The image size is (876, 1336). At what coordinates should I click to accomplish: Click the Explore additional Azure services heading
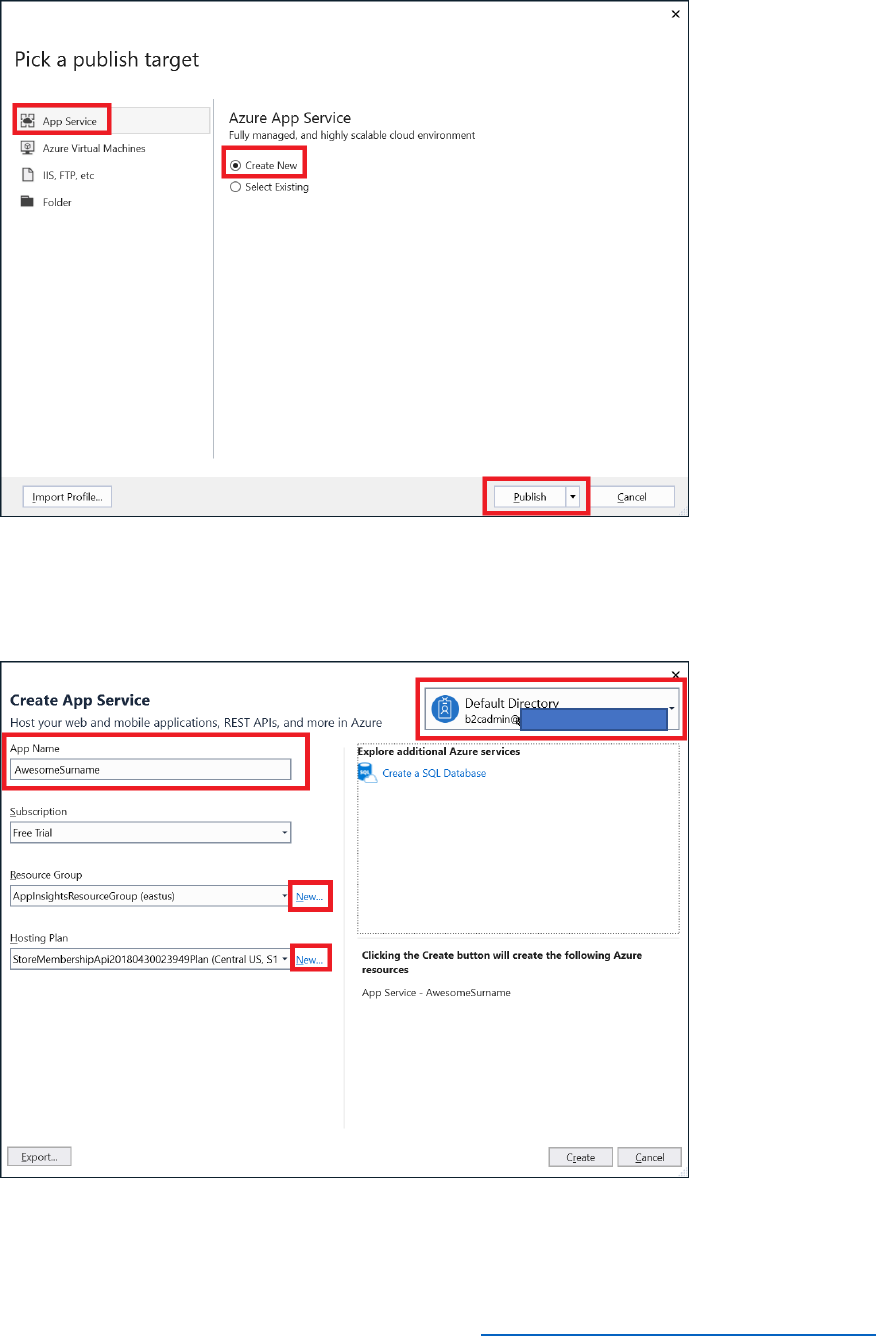point(439,751)
